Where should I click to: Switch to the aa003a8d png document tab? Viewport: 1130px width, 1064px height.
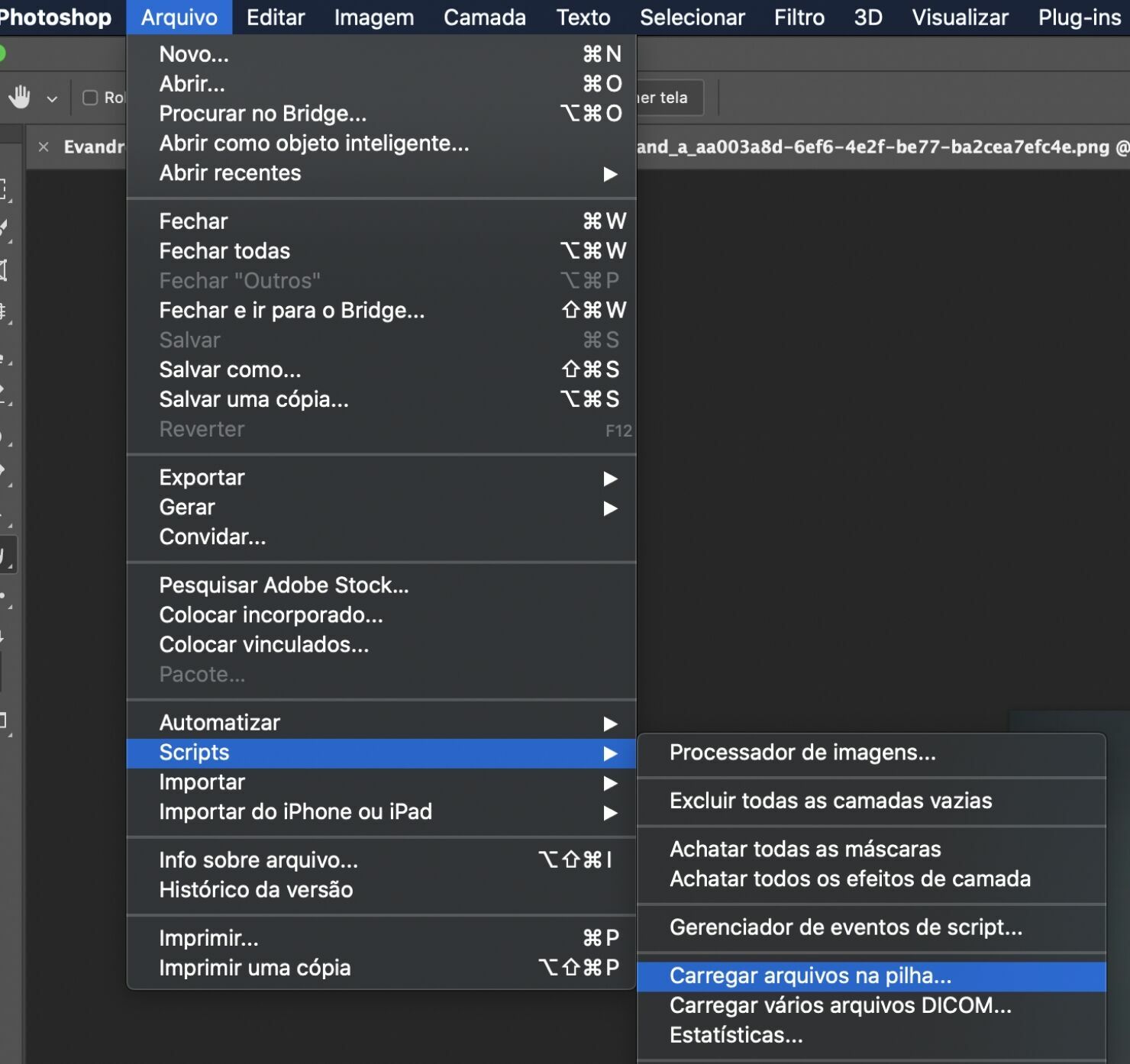pyautogui.click(x=882, y=147)
